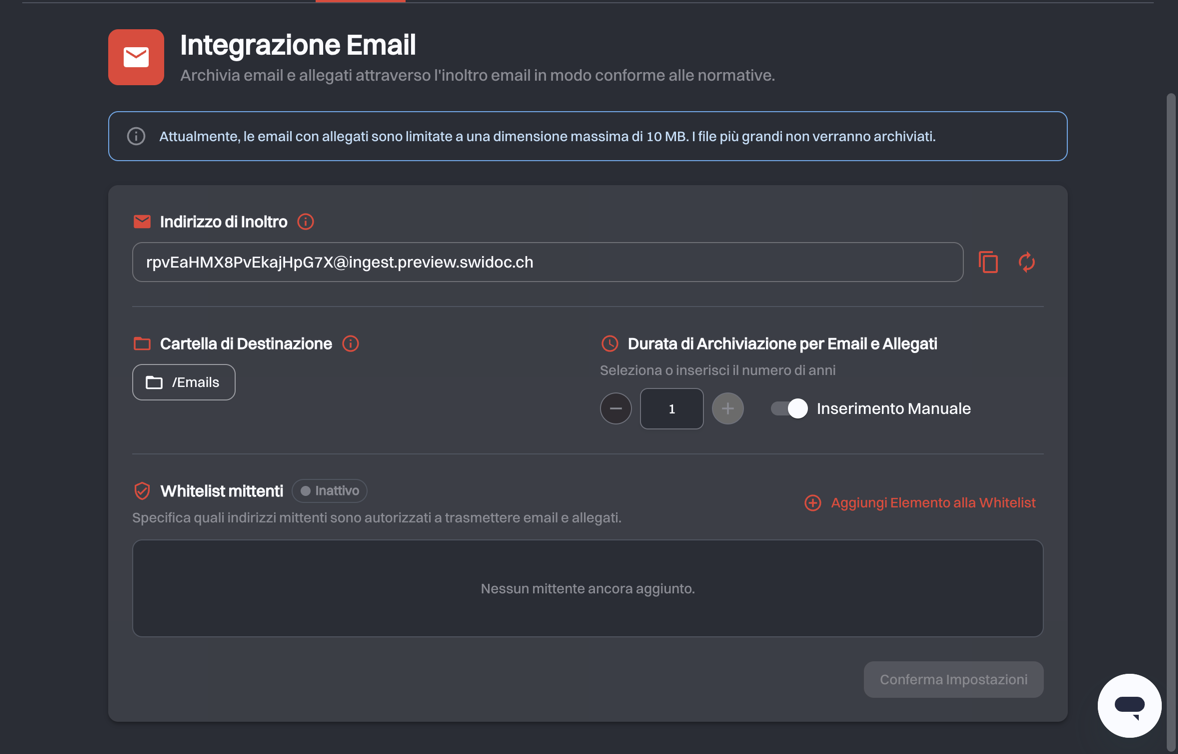Click the 'Whitelist mittenti' label
Screen dimensions: 1178x754
tap(222, 491)
